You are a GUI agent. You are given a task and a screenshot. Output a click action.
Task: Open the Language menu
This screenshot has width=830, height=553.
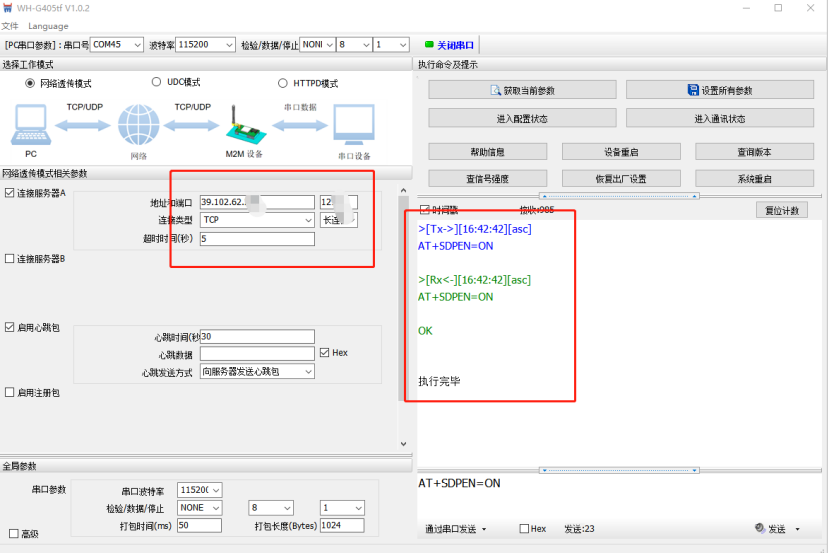[48, 26]
